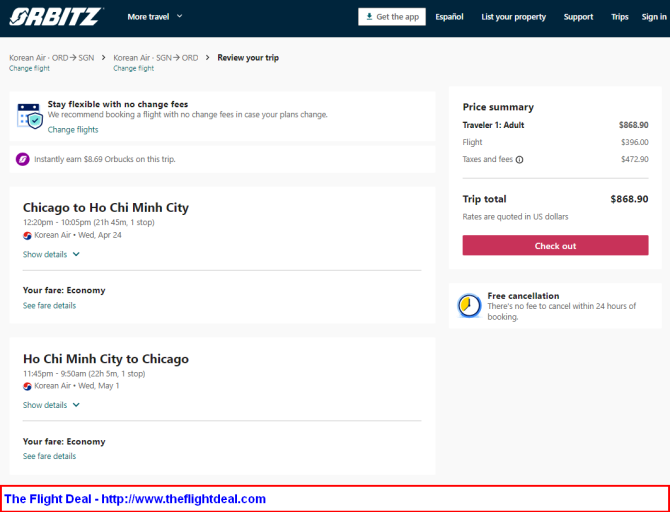670x512 pixels.
Task: Click Instantly earn $8.69 Orbucks text
Action: [x=105, y=159]
